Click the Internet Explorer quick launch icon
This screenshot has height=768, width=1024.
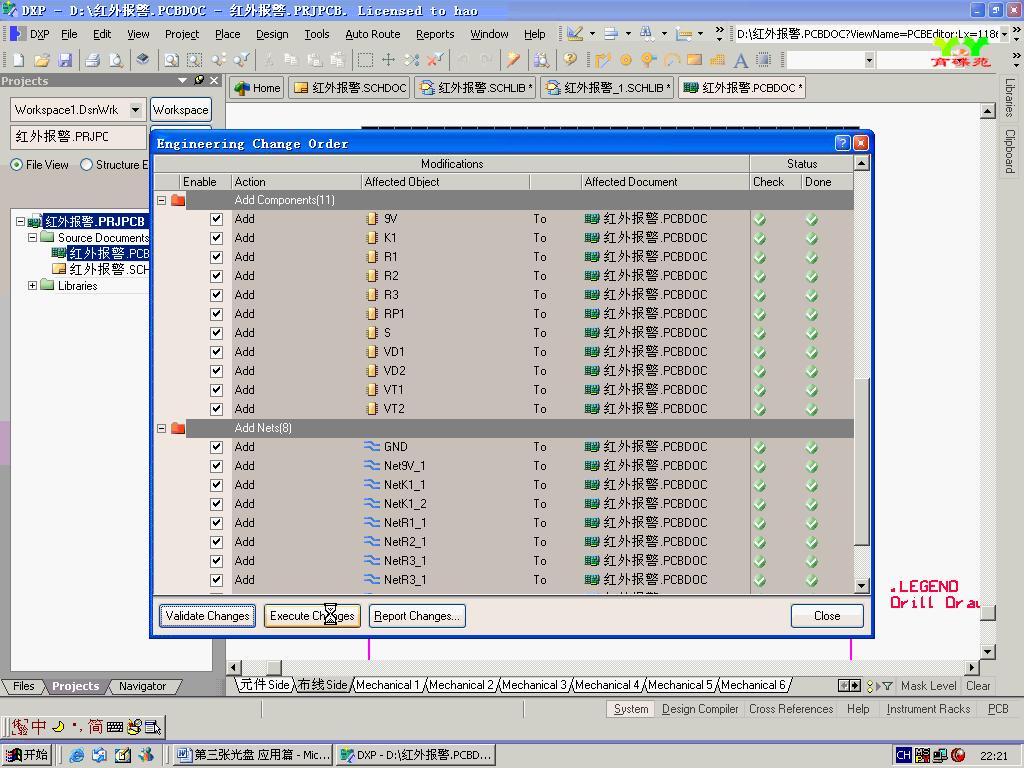[76, 755]
